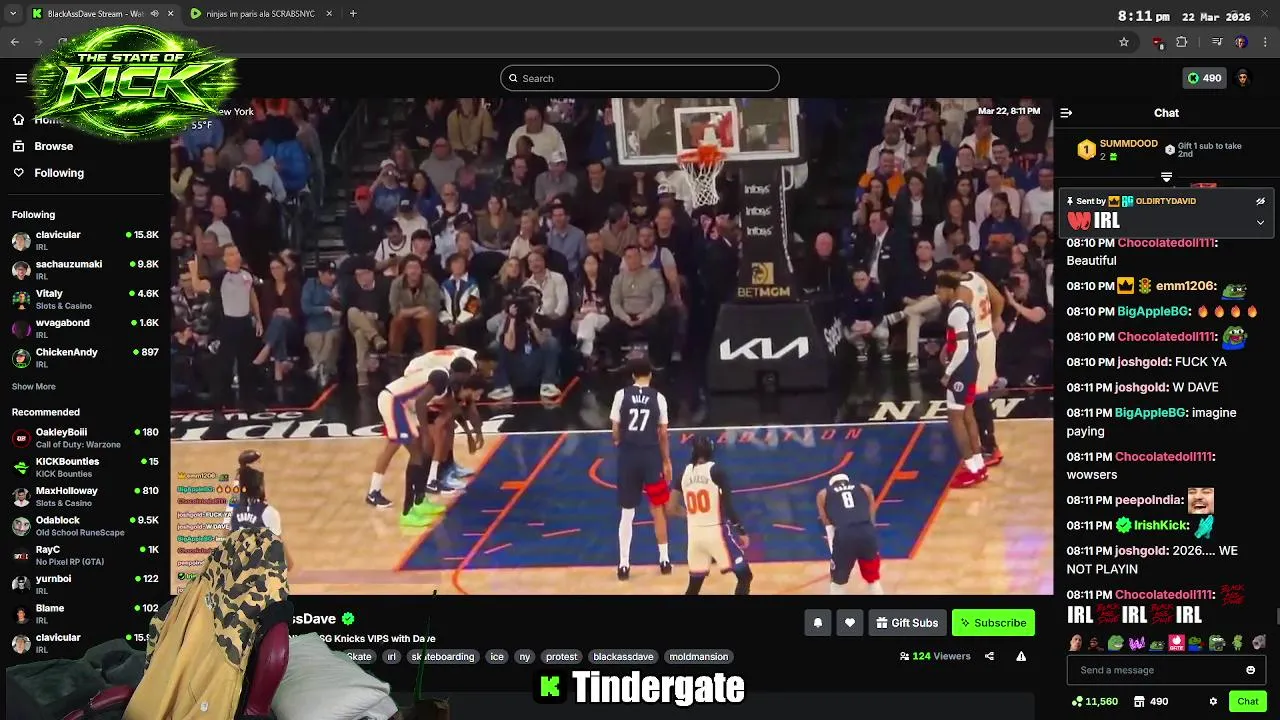1280x720 pixels.
Task: Click the ice tag
Action: pos(497,657)
